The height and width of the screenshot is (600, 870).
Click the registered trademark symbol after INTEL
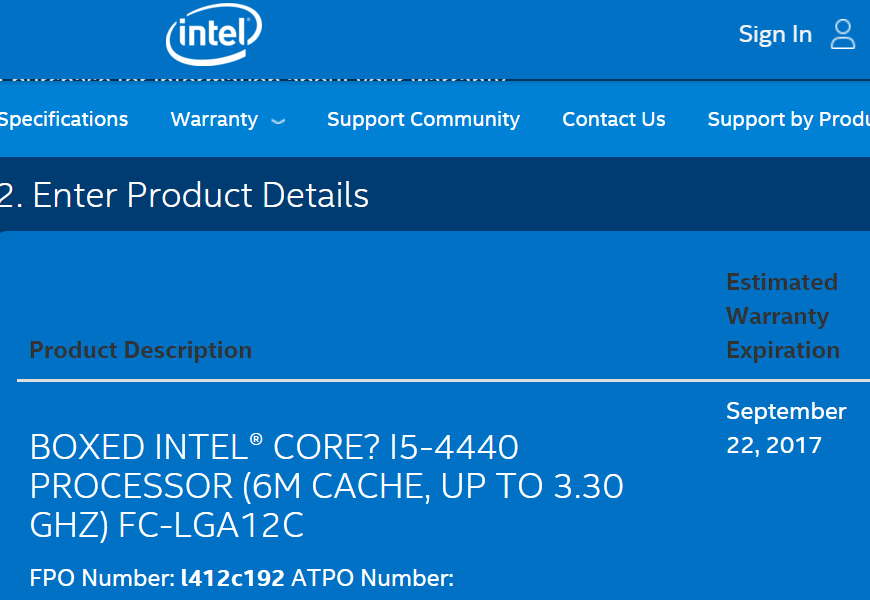[x=256, y=438]
